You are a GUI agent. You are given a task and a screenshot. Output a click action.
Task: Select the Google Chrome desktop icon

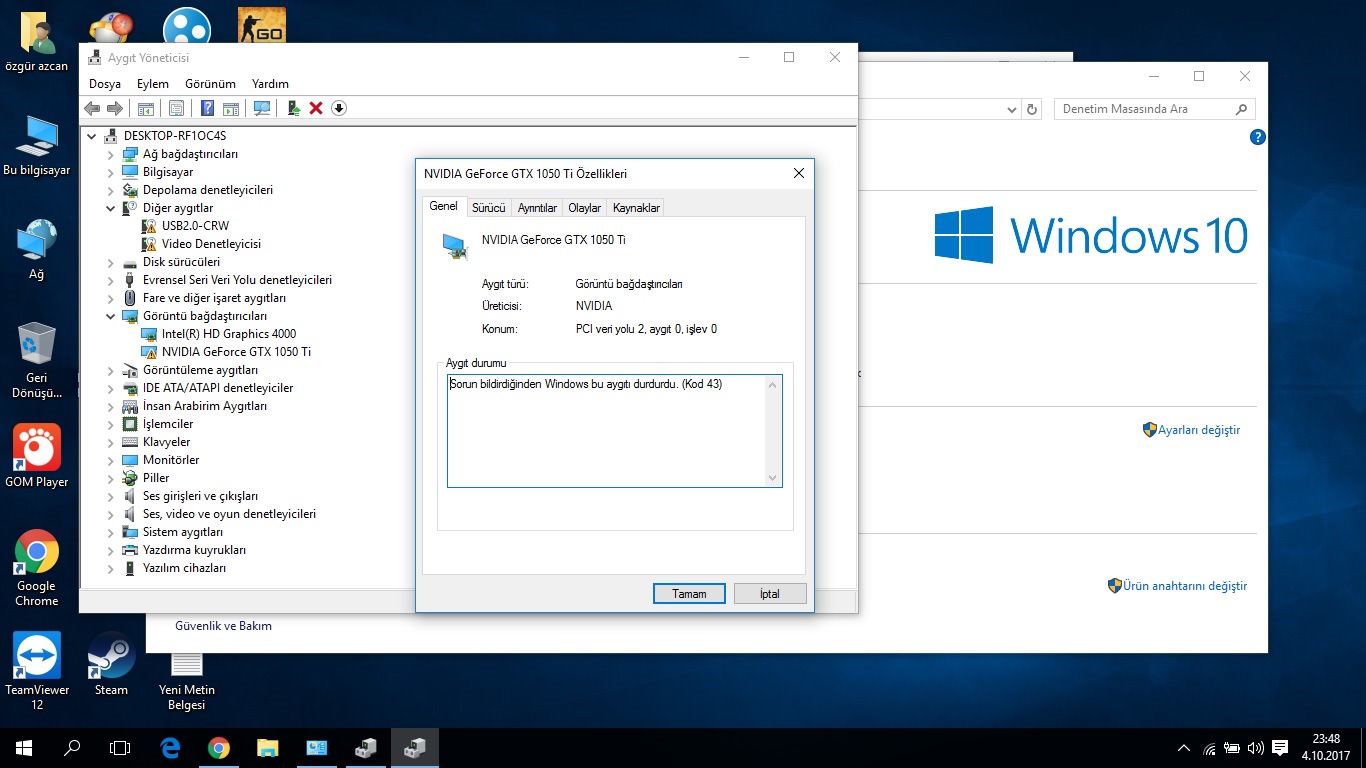point(37,567)
